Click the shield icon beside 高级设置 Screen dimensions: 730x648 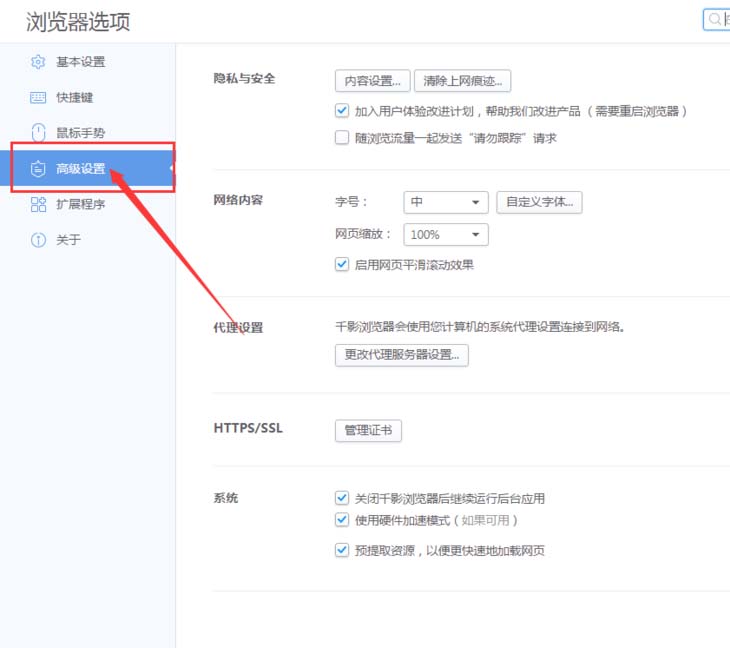point(38,168)
